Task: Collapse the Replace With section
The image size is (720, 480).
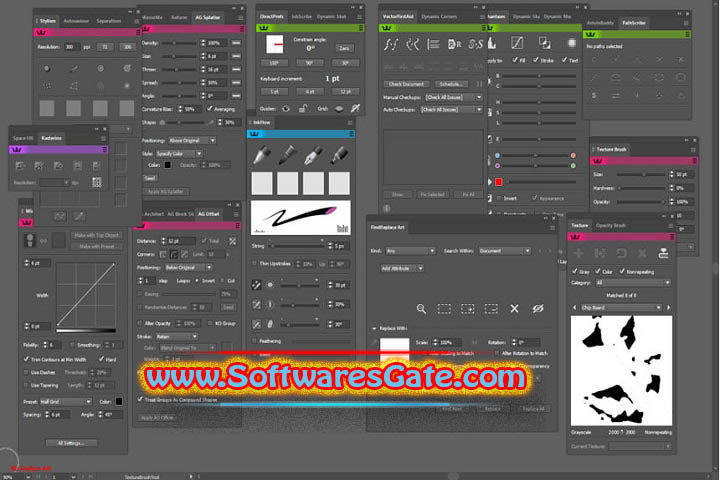Action: click(x=374, y=328)
